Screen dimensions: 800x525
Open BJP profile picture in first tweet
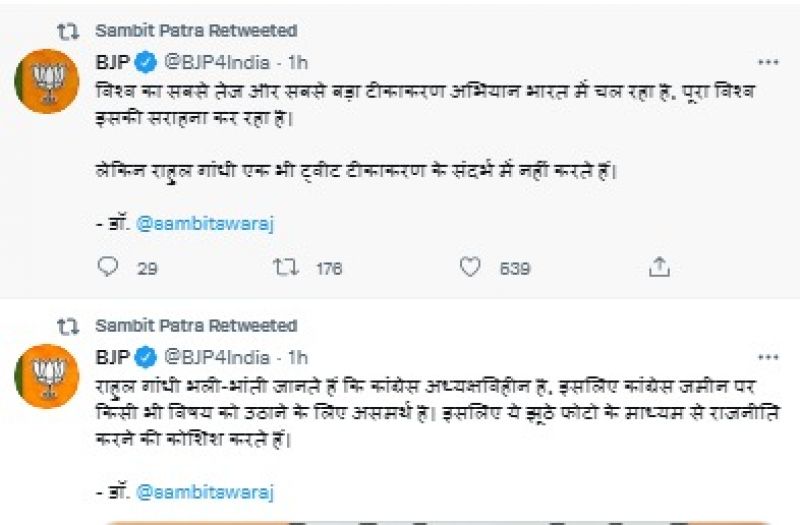pyautogui.click(x=46, y=81)
